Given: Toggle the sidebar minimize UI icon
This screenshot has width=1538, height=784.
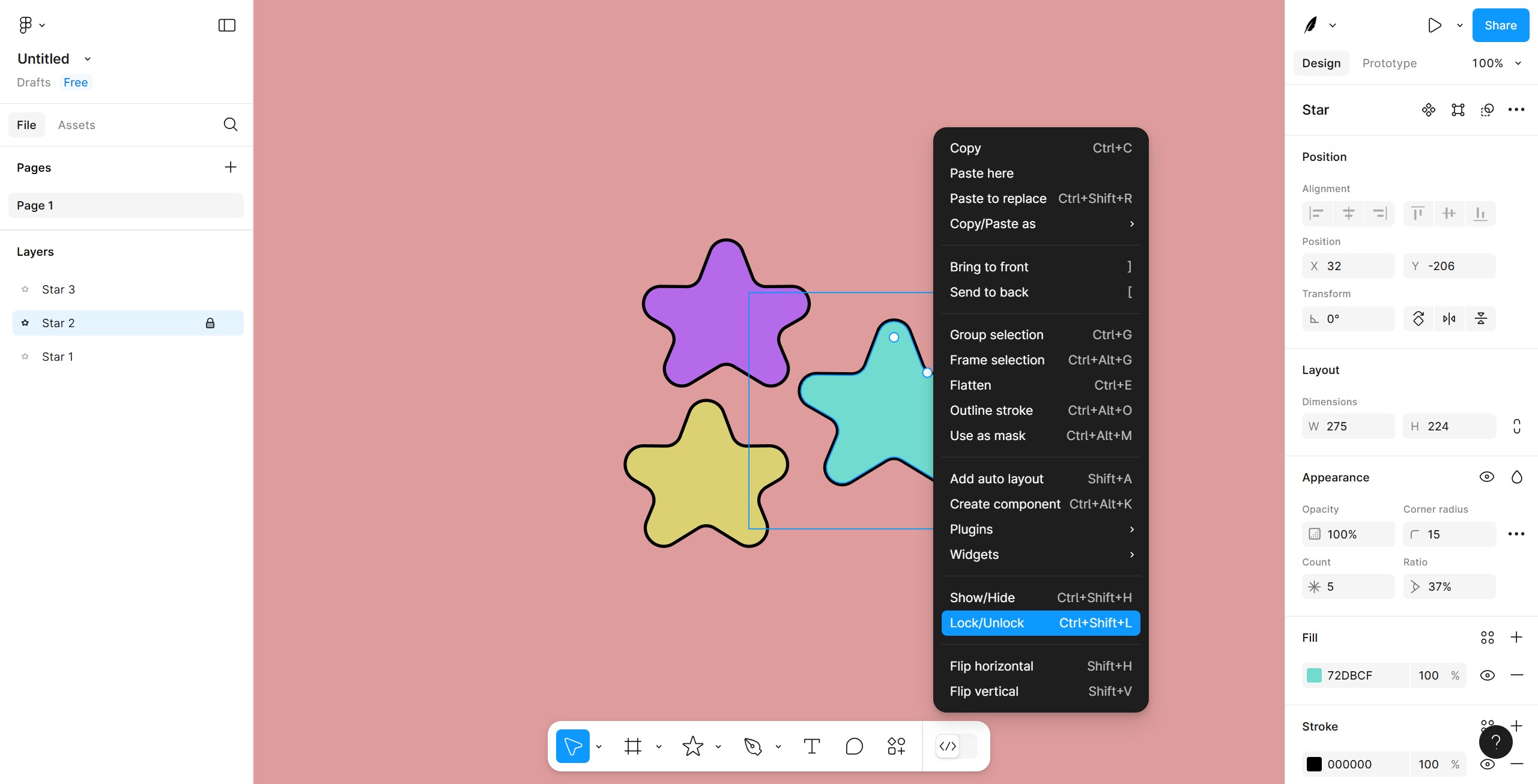Looking at the screenshot, I should click(x=226, y=25).
